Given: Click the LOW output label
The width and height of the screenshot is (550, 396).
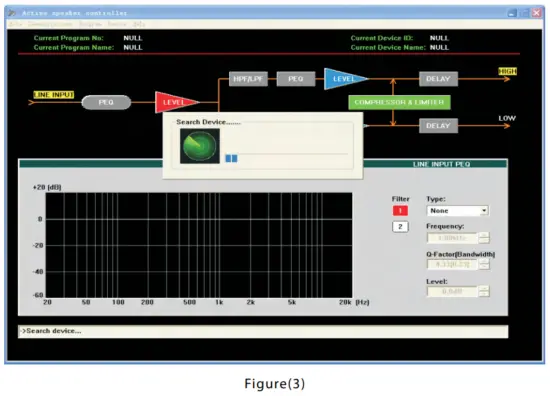Looking at the screenshot, I should click(507, 118).
